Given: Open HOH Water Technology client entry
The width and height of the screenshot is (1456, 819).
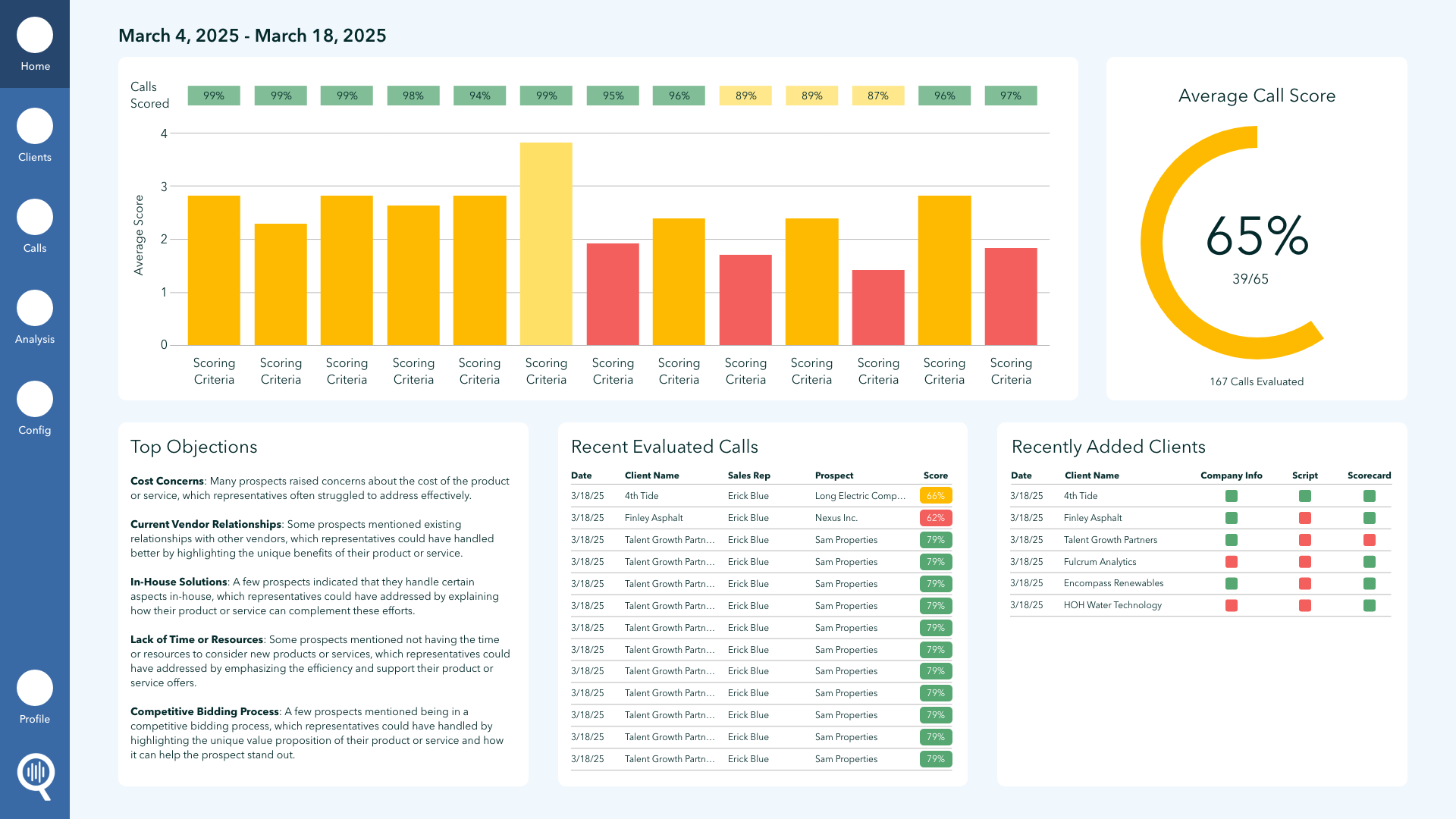Looking at the screenshot, I should (1112, 605).
